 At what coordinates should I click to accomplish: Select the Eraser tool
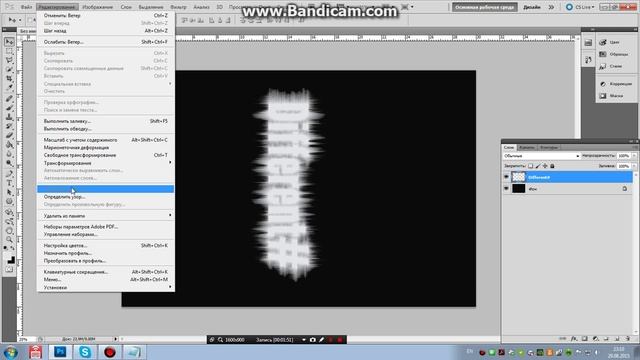pos(9,135)
